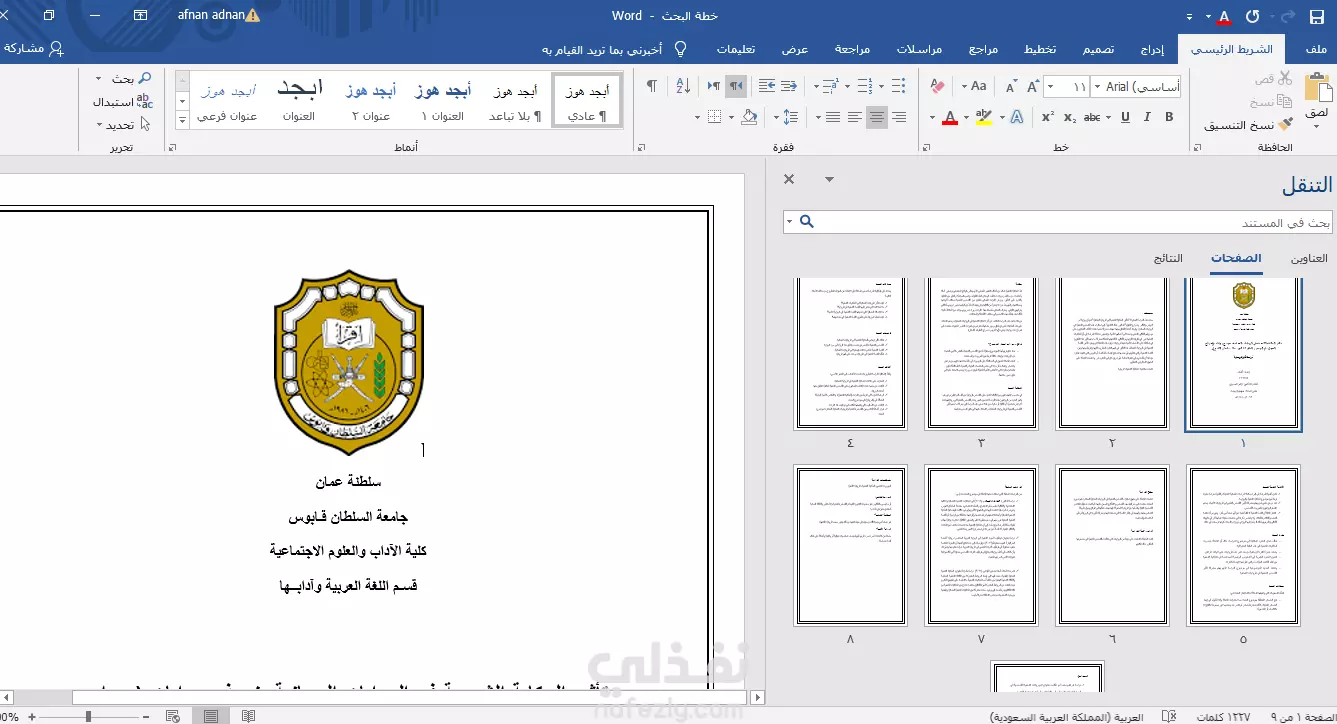The height and width of the screenshot is (724, 1337).
Task: Click the Tell Me lightbulb search box
Action: pos(615,49)
